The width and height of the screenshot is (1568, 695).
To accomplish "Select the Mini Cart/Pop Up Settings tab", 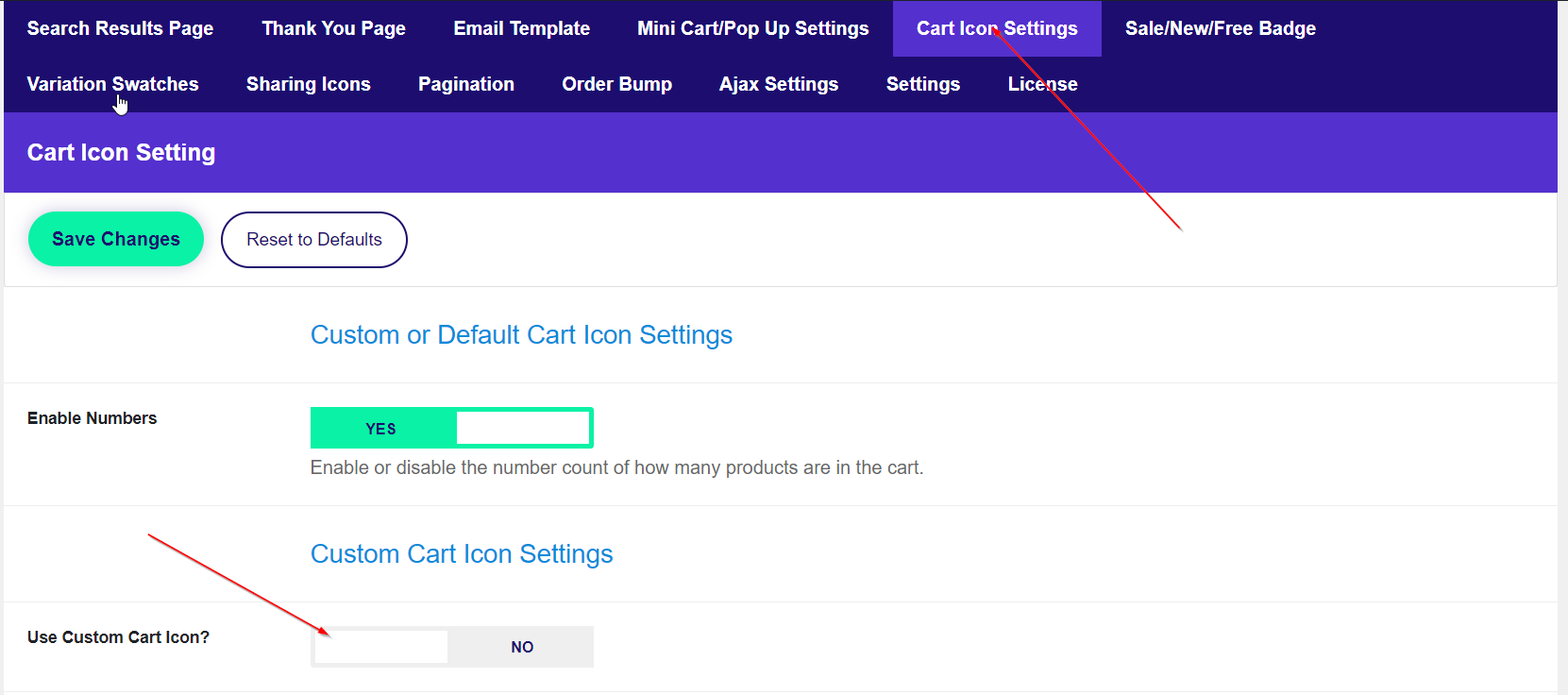I will (x=752, y=28).
